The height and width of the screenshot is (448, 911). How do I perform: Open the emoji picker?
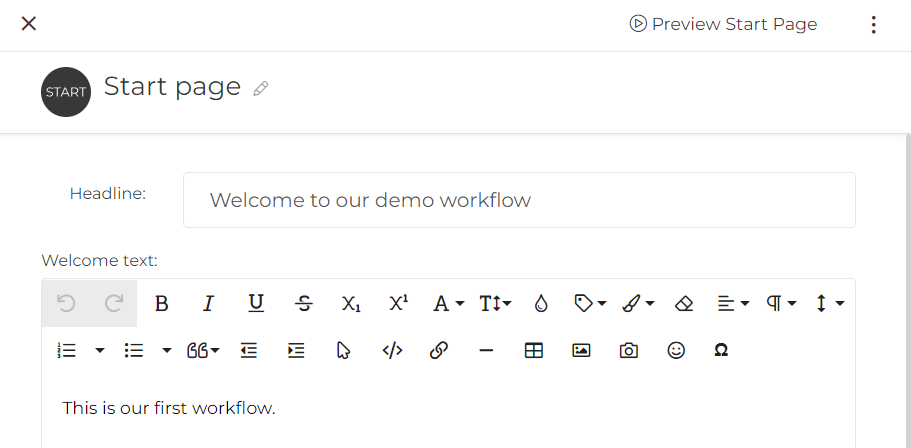point(676,350)
